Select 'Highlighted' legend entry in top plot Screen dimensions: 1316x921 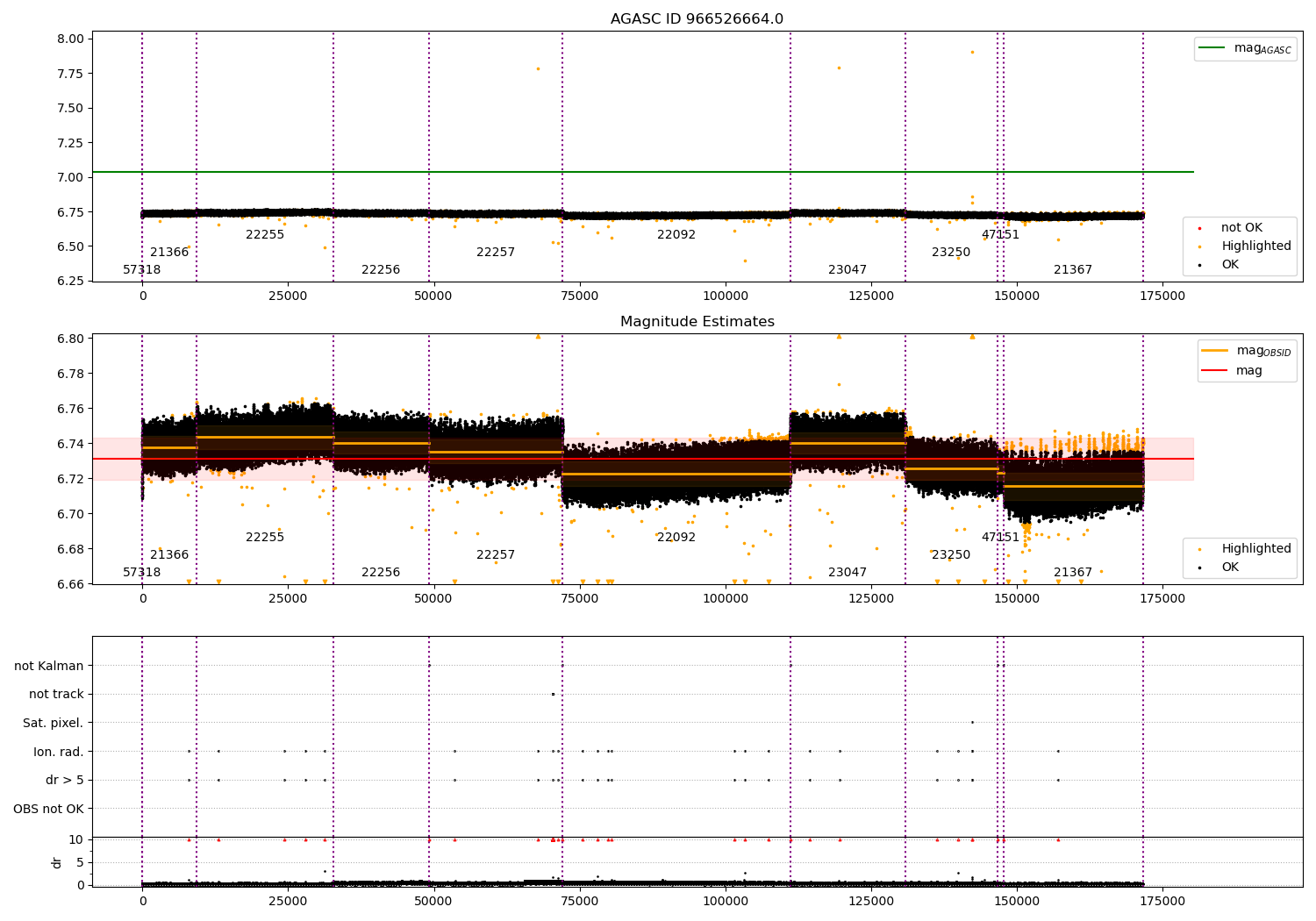coord(1256,246)
